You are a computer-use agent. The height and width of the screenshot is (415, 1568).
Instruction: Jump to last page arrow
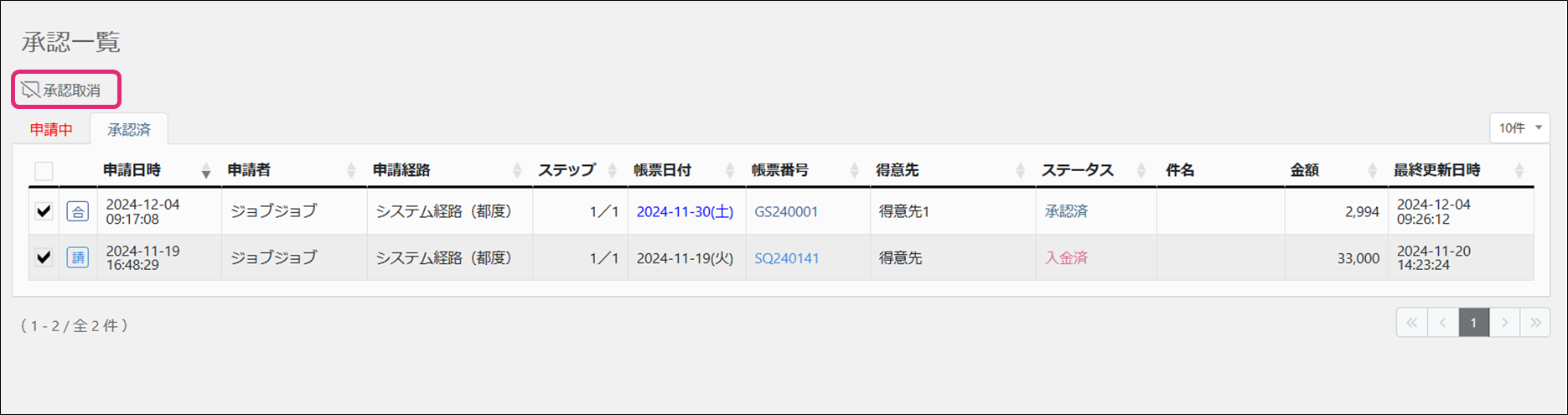[1535, 323]
